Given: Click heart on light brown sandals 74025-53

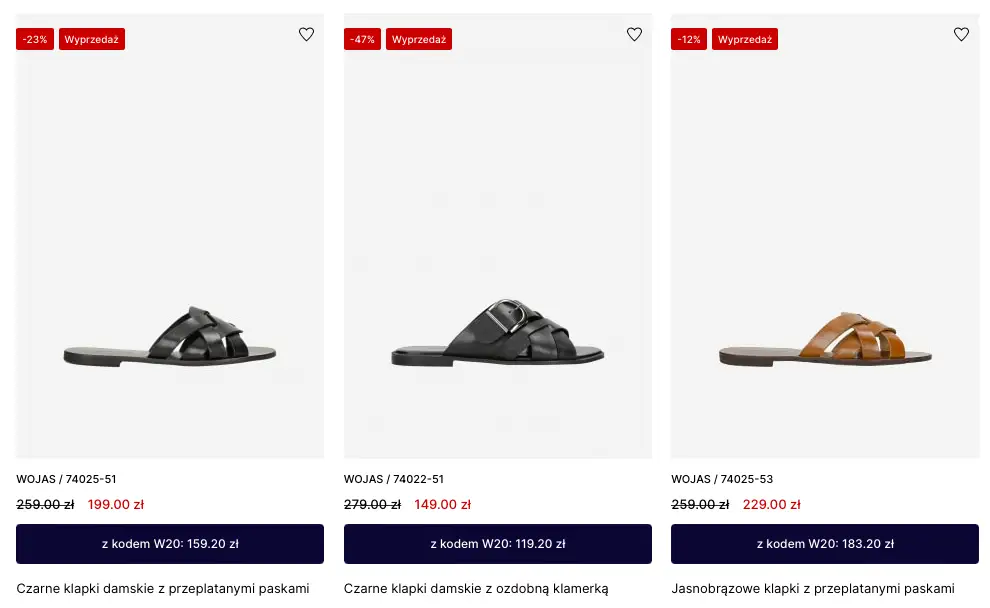Looking at the screenshot, I should point(961,35).
